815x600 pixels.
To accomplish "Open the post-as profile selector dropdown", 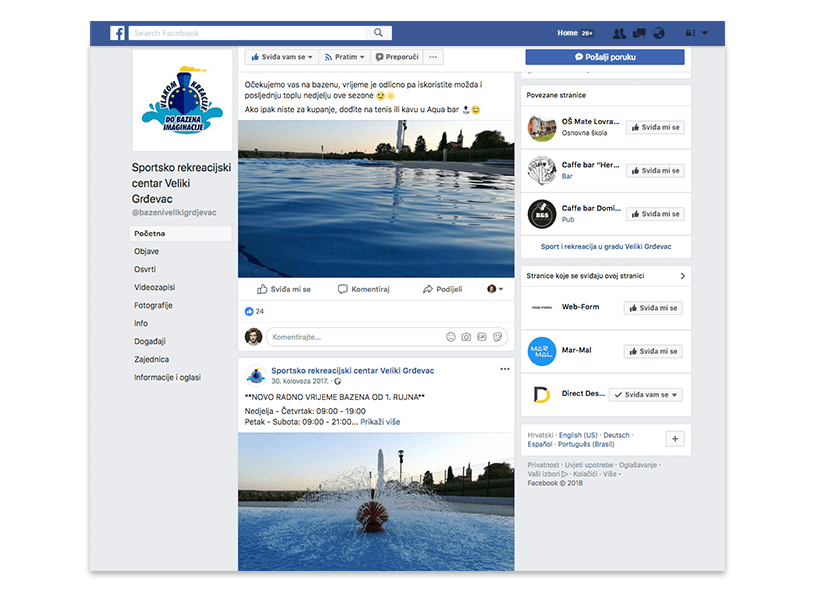I will [x=495, y=289].
